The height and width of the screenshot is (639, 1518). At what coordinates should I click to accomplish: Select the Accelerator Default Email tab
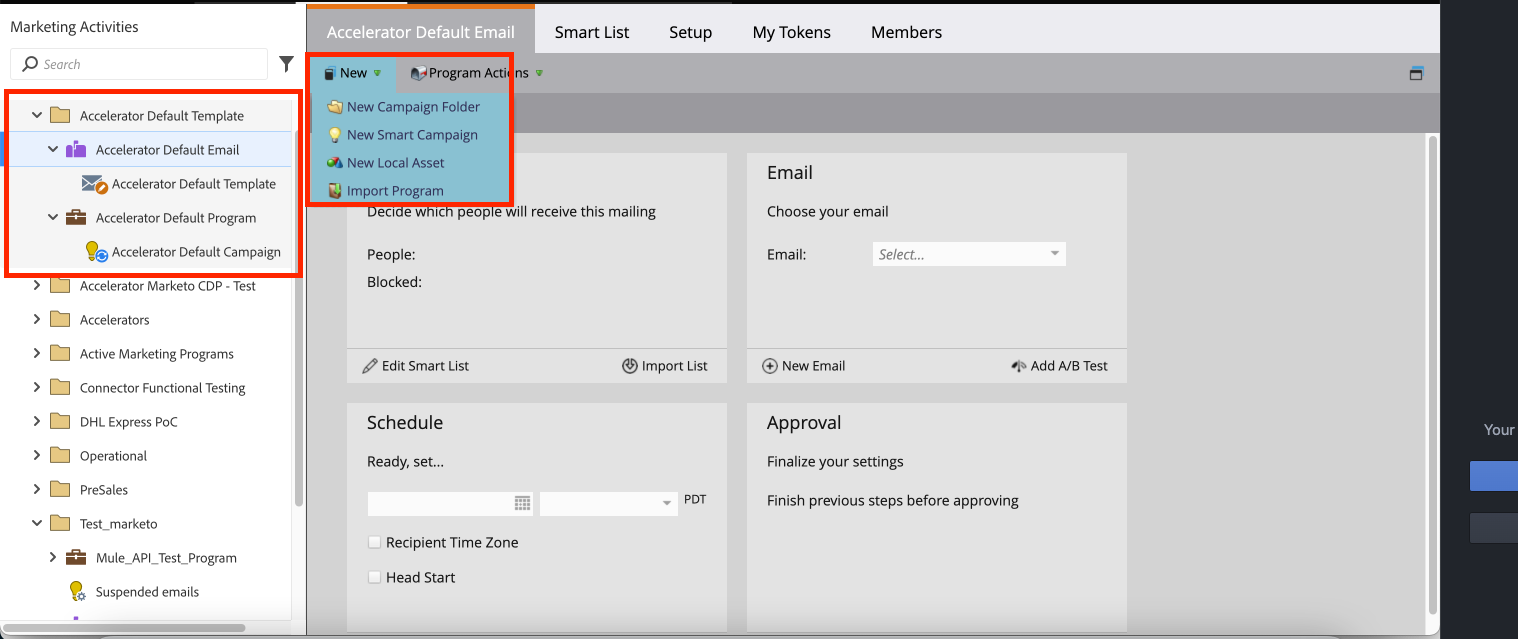tap(421, 32)
